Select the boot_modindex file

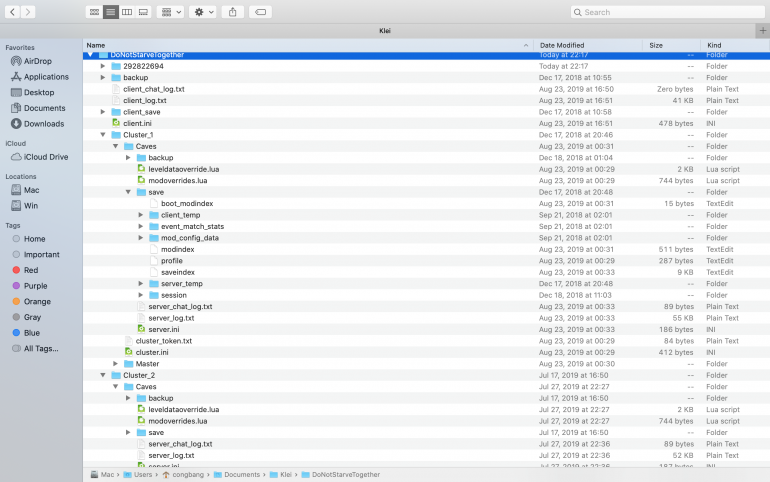[187, 204]
